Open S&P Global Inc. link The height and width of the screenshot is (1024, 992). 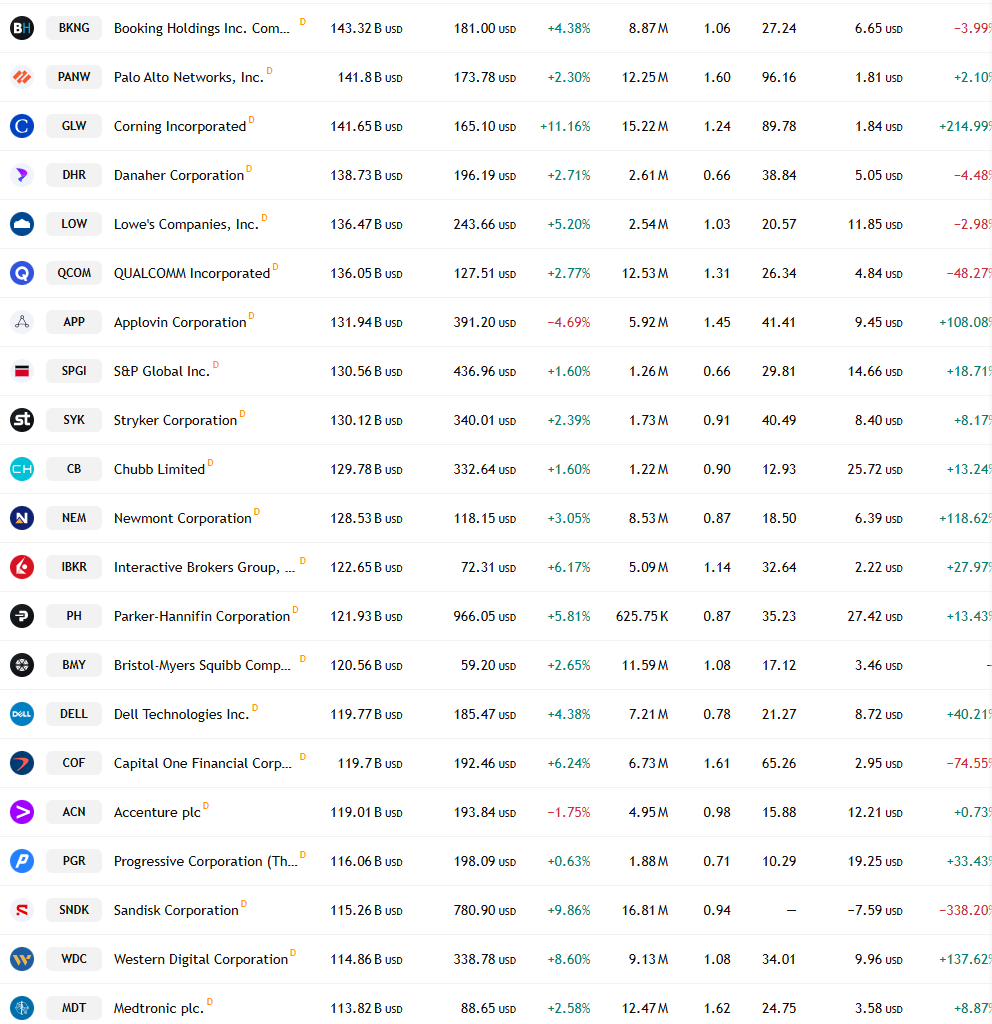[162, 371]
